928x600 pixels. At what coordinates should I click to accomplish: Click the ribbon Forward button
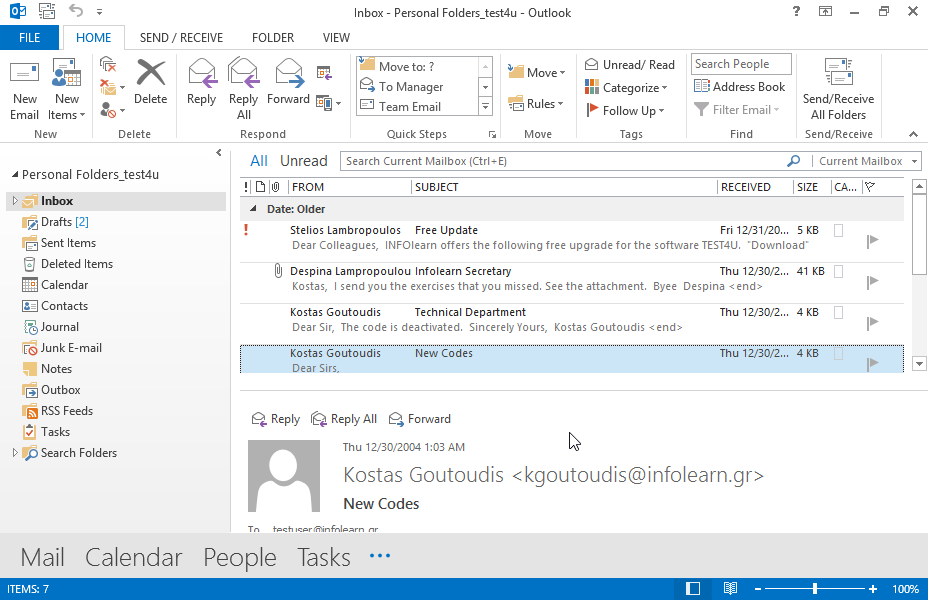click(x=288, y=82)
